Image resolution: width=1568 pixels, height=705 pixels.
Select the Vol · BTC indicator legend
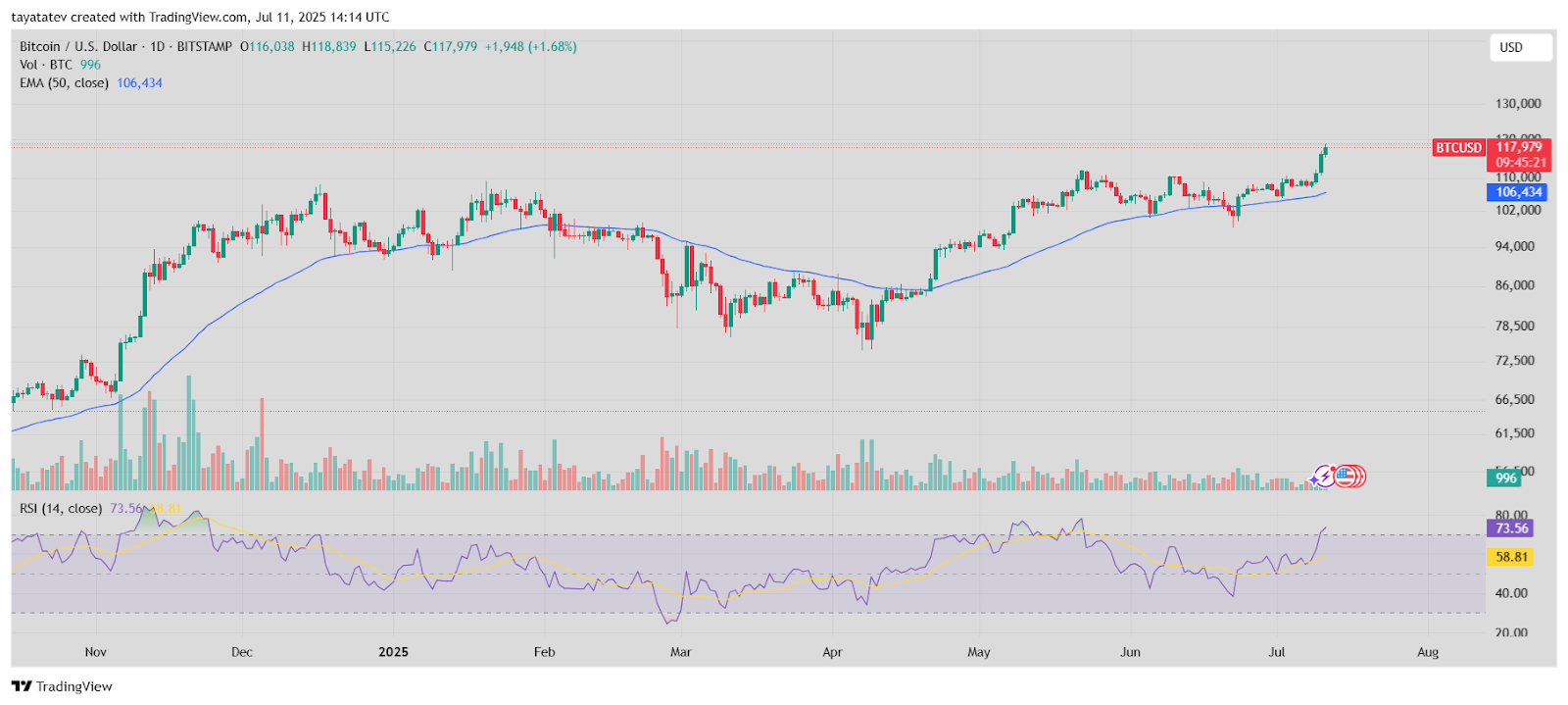tap(46, 65)
